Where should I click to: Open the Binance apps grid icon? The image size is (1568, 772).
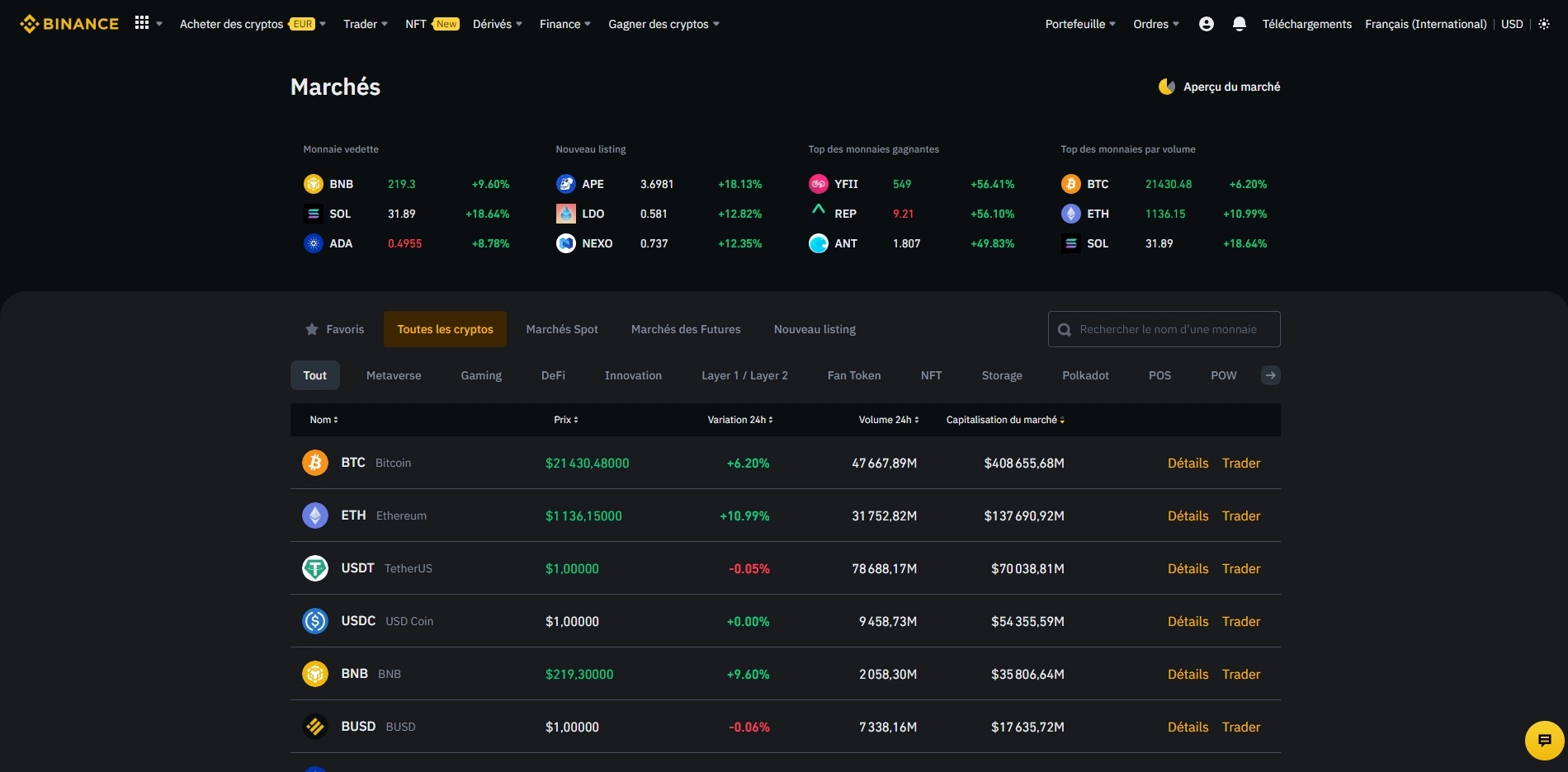pyautogui.click(x=142, y=23)
